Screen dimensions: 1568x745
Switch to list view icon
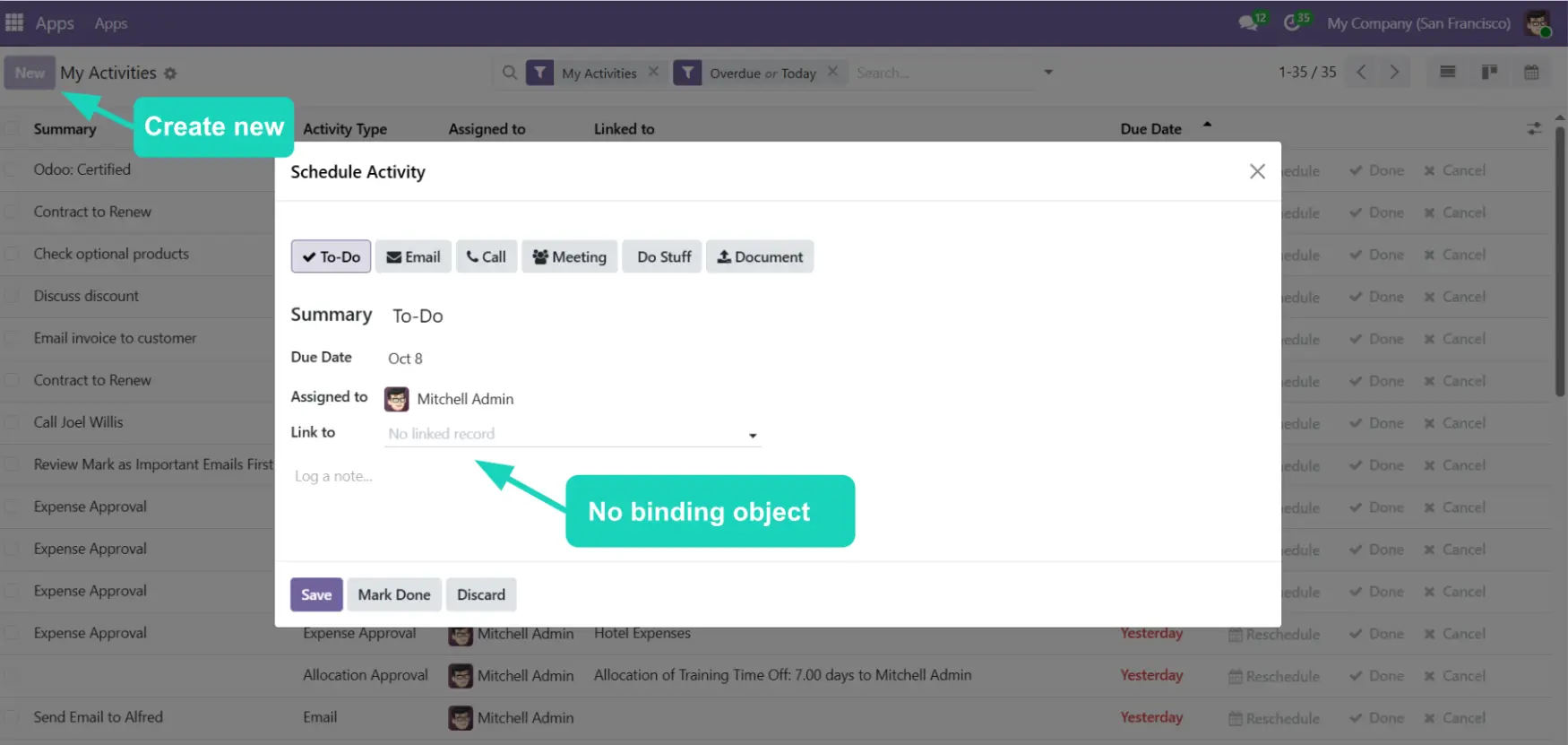(x=1447, y=73)
